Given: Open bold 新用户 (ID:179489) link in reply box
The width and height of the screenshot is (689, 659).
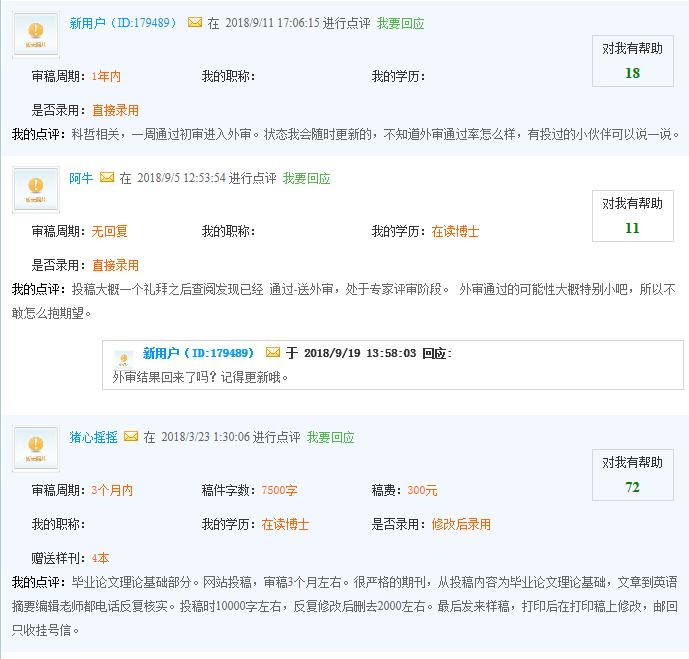Looking at the screenshot, I should tap(198, 353).
